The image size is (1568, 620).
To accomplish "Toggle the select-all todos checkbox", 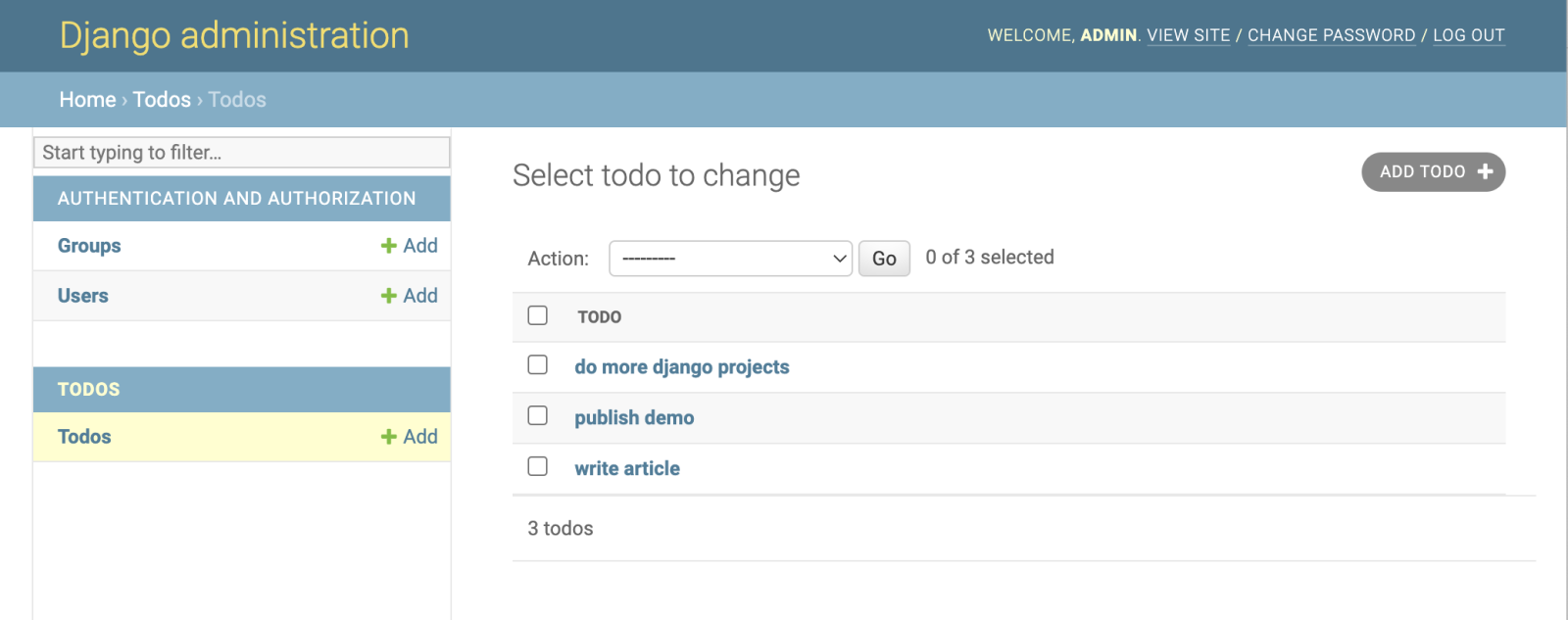I will (538, 315).
